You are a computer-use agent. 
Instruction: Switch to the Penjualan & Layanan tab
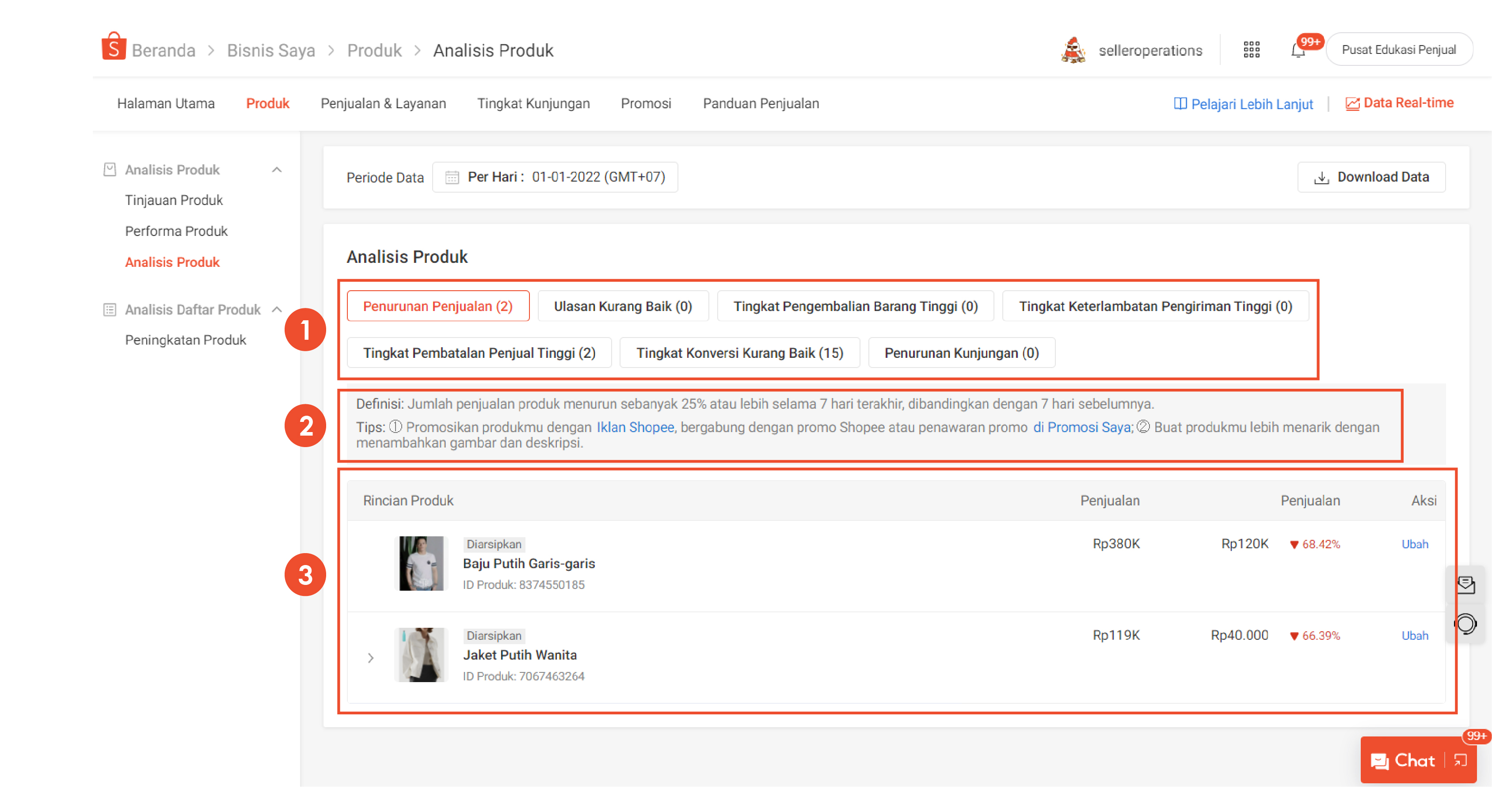(x=383, y=104)
